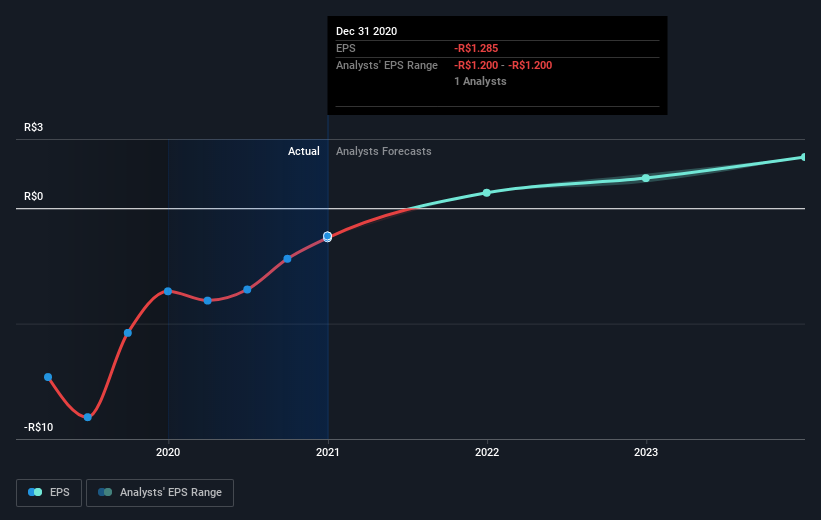The image size is (821, 520).
Task: Click the tooltip date 'Dec 31 2020'
Action: (367, 31)
